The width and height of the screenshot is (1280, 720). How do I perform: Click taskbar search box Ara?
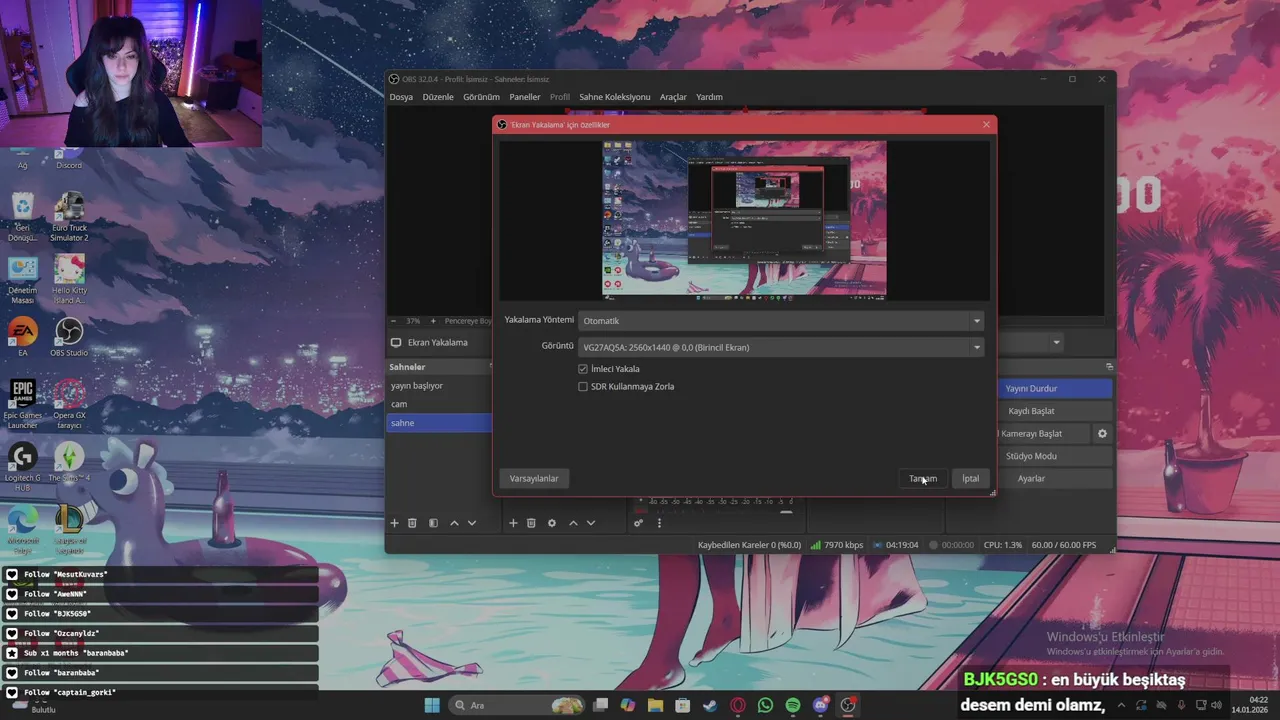[515, 705]
